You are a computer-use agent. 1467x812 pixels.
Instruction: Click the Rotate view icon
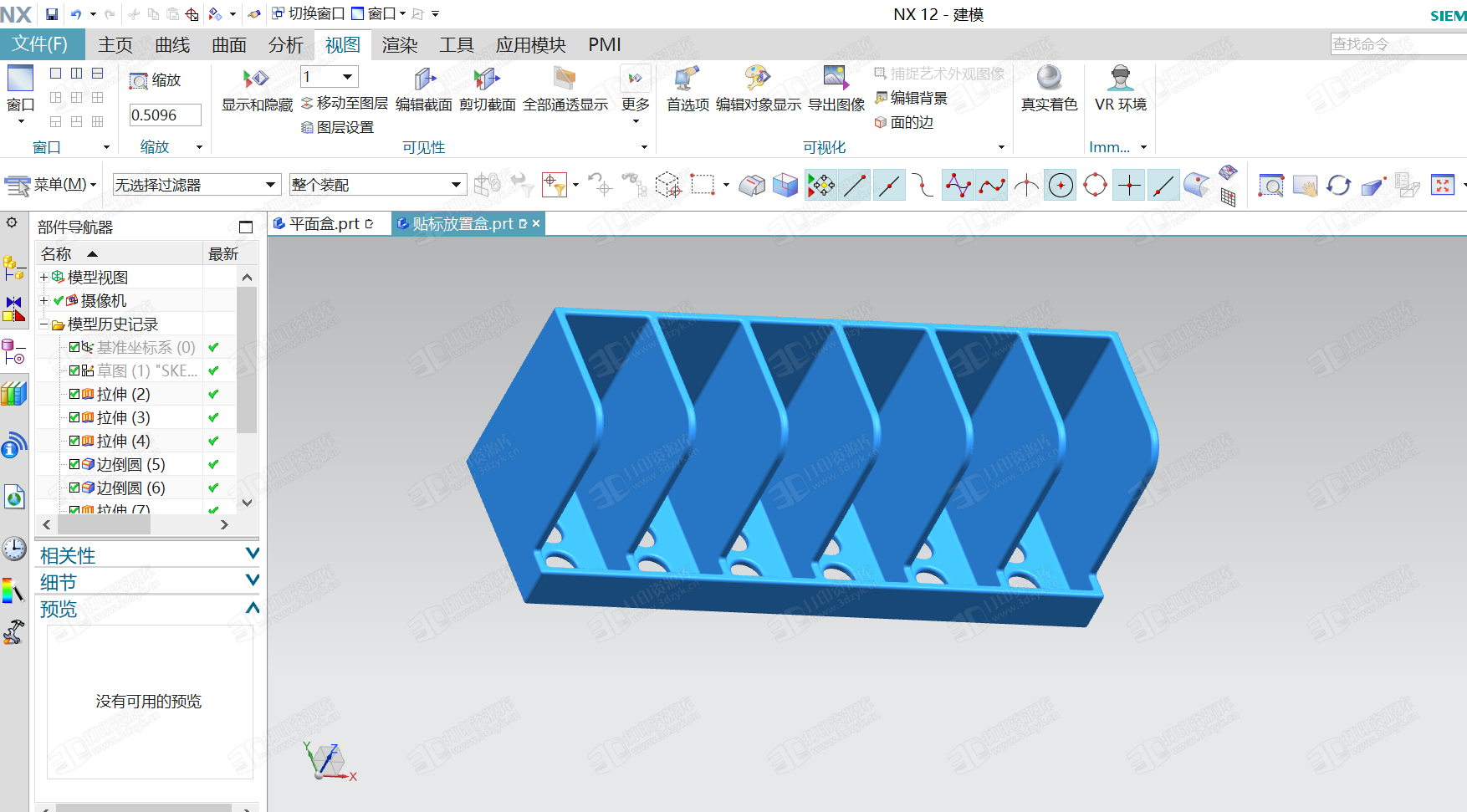coord(1338,185)
